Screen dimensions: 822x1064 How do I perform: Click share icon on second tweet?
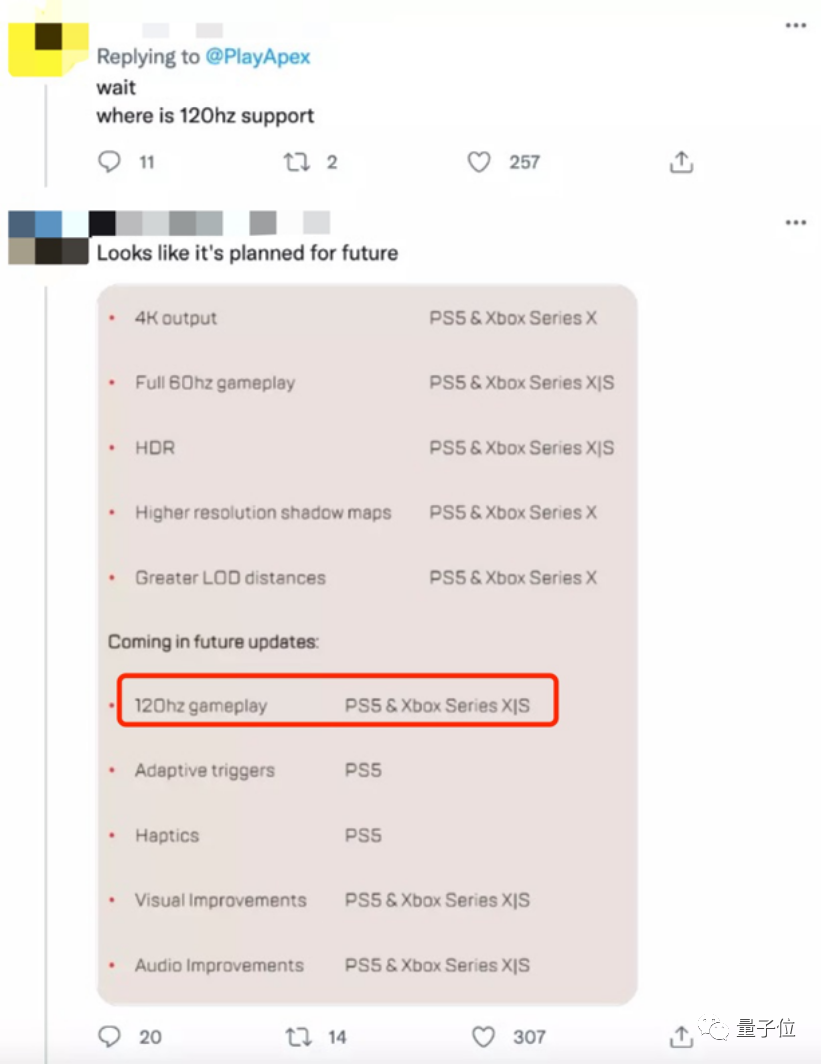click(x=681, y=1035)
